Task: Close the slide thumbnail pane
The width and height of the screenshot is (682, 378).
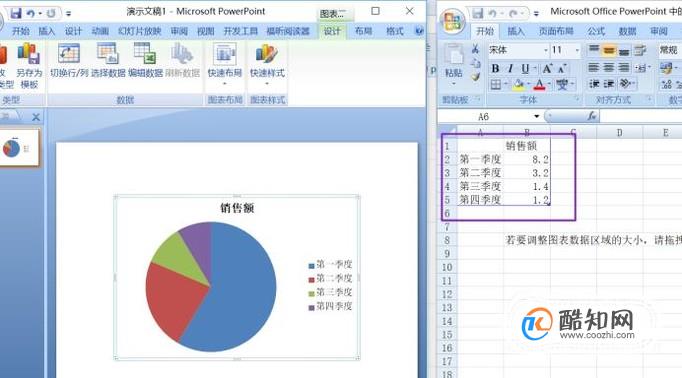Action: click(x=36, y=117)
